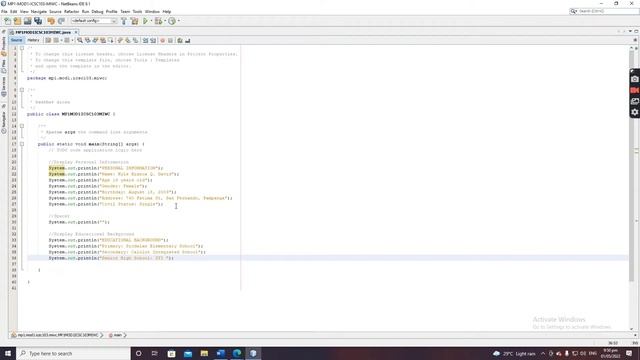The image size is (640, 360).
Task: Click the Shift Line Left editor icon
Action: coord(145,40)
